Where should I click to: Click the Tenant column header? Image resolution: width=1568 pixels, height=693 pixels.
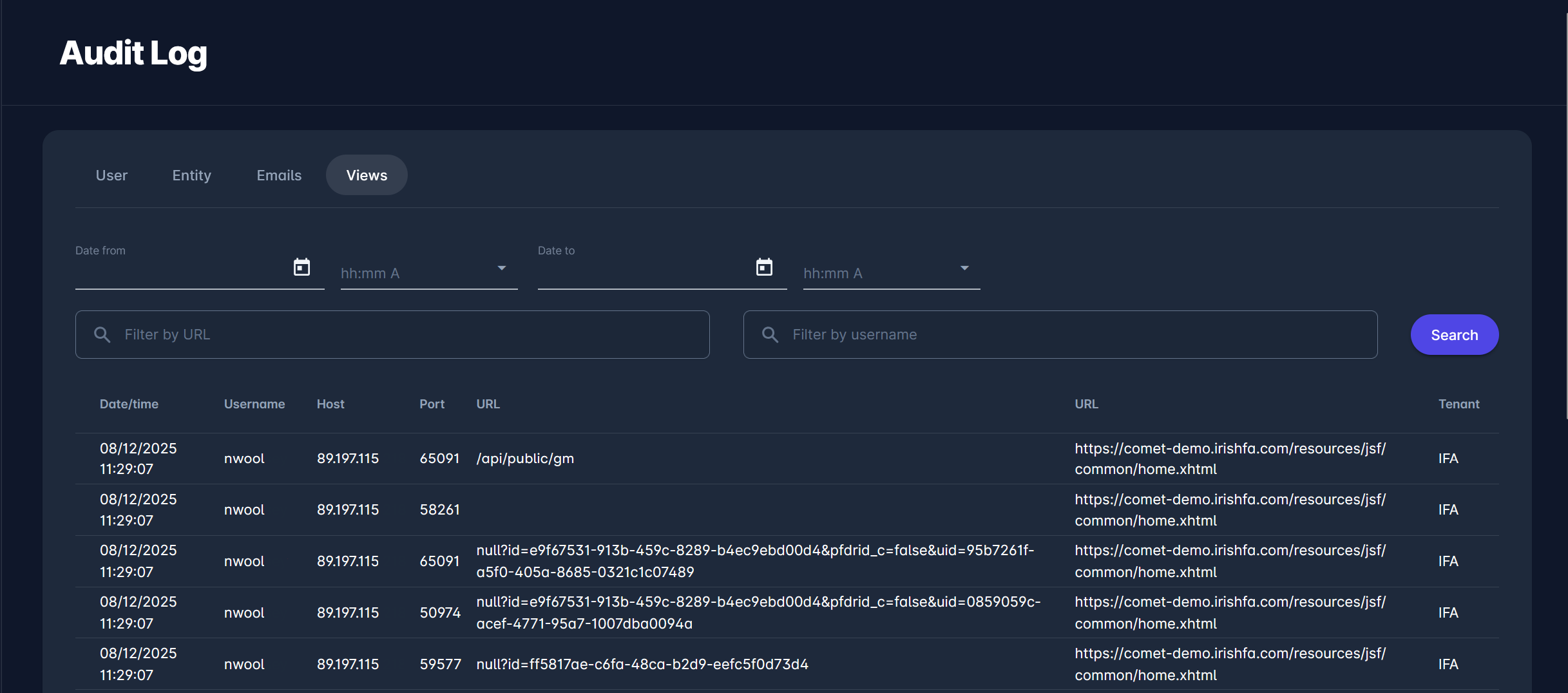tap(1458, 404)
